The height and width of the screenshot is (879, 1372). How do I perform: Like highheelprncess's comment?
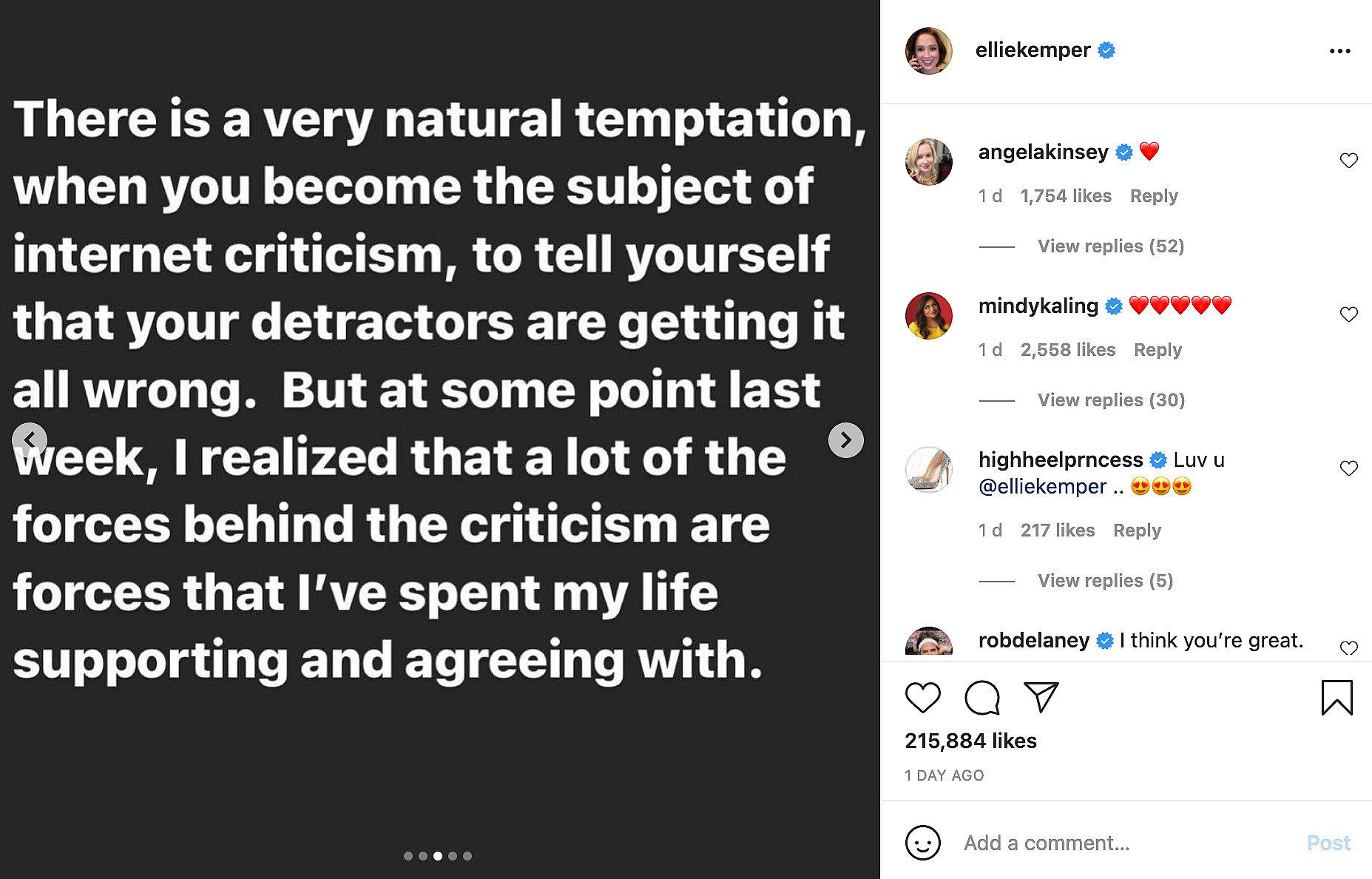click(x=1348, y=468)
